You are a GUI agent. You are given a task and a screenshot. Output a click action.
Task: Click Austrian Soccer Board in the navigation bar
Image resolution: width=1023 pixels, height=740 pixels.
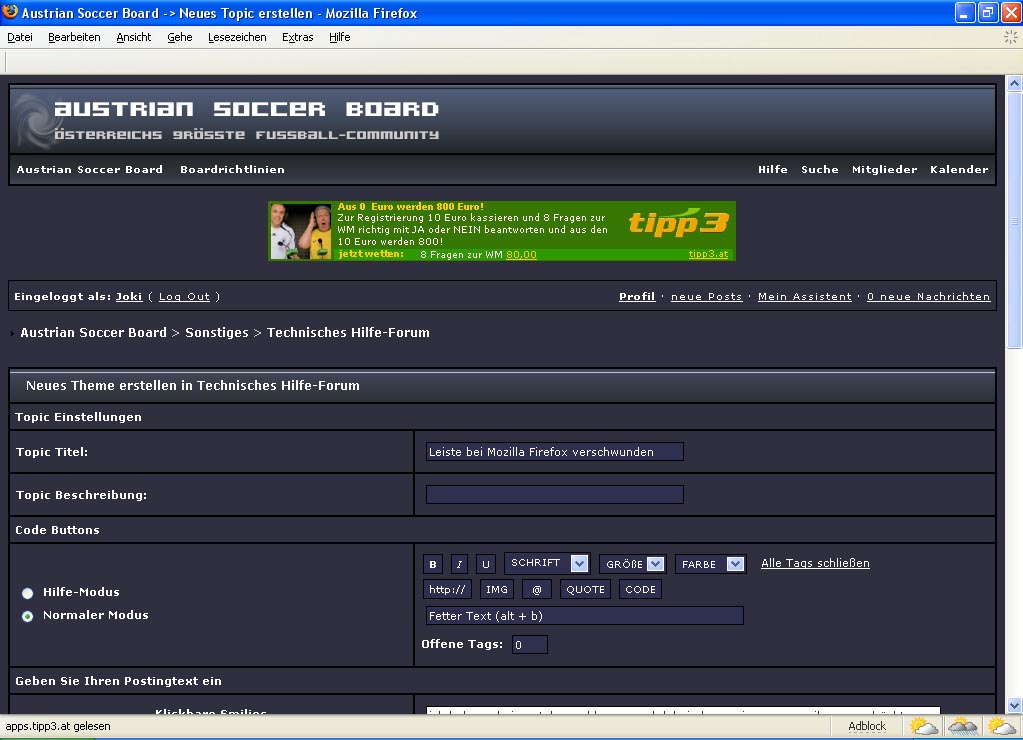(89, 170)
